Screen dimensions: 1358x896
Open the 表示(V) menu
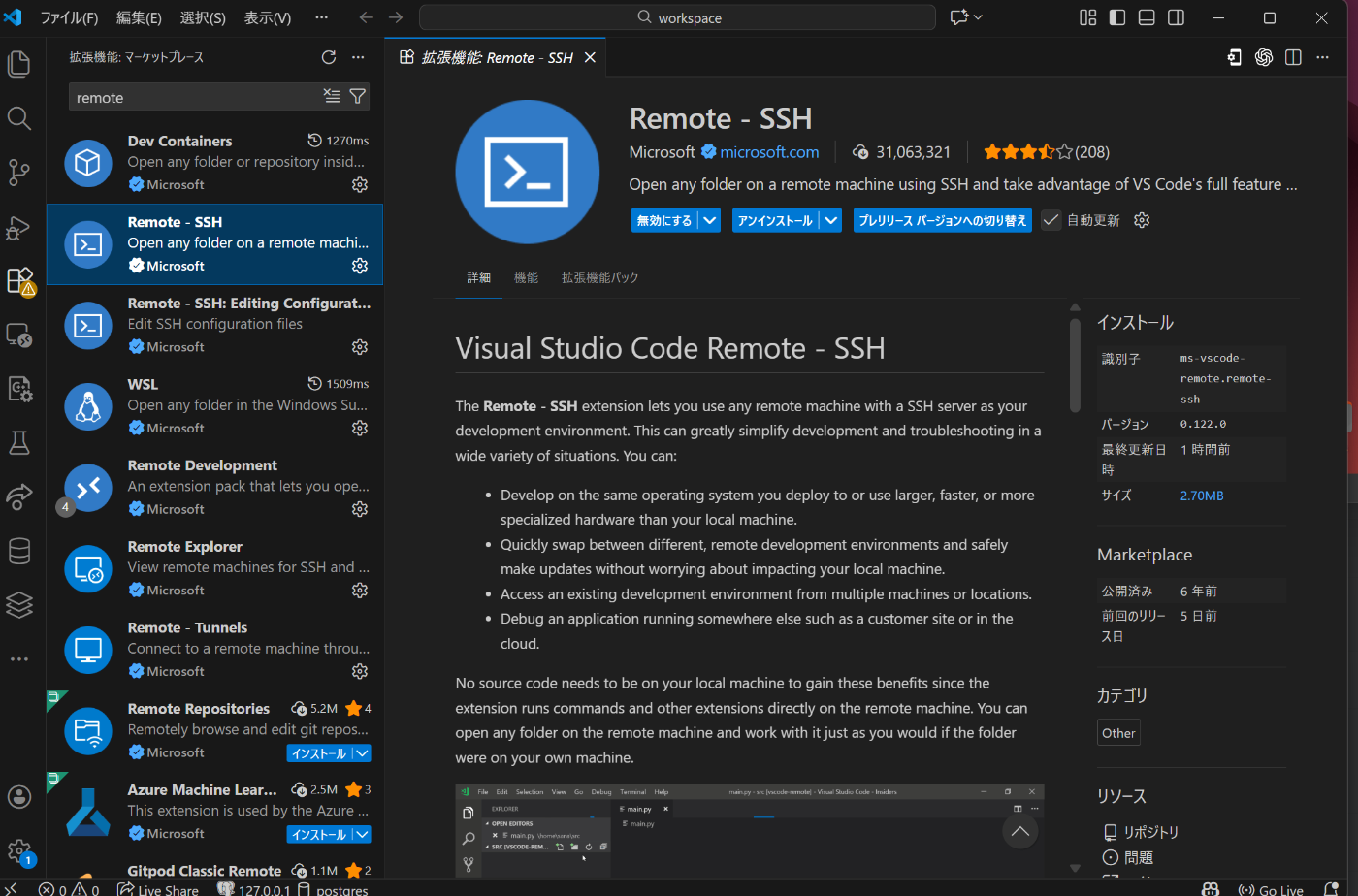[268, 16]
